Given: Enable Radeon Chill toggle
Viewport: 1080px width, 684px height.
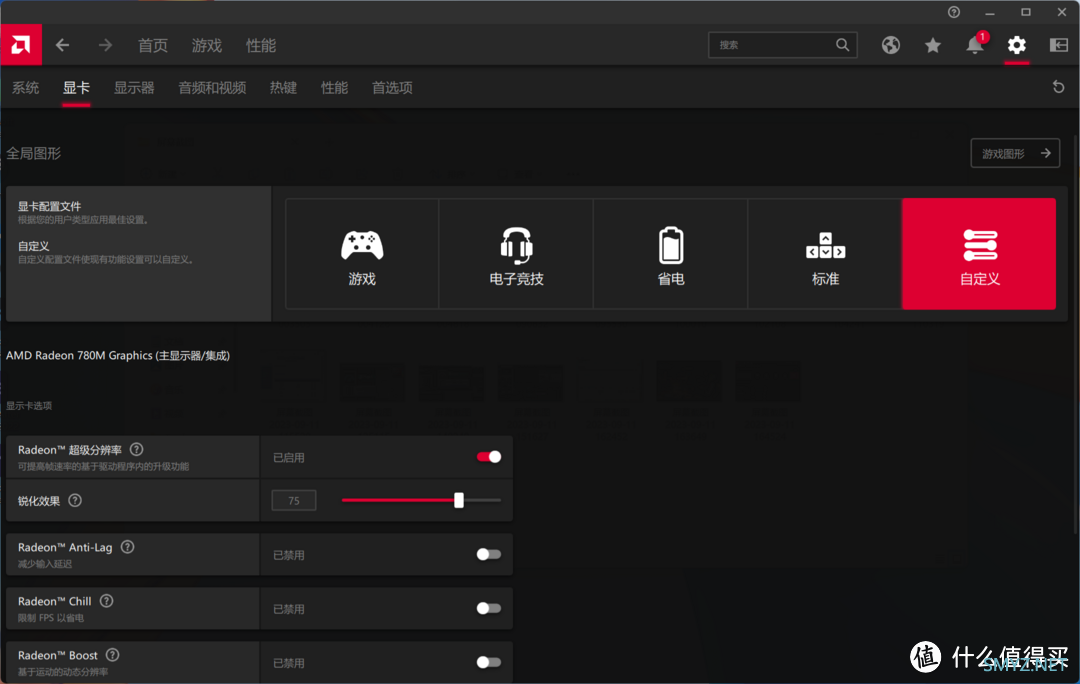Looking at the screenshot, I should [x=489, y=608].
